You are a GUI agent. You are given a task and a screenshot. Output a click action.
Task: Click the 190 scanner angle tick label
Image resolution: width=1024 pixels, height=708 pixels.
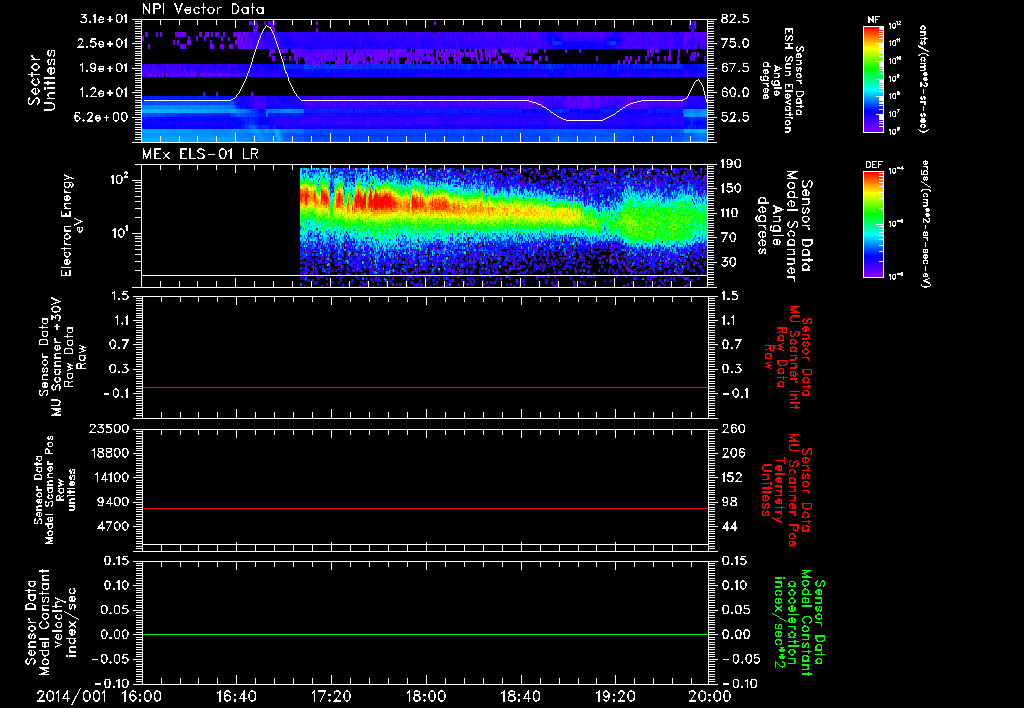(x=733, y=164)
